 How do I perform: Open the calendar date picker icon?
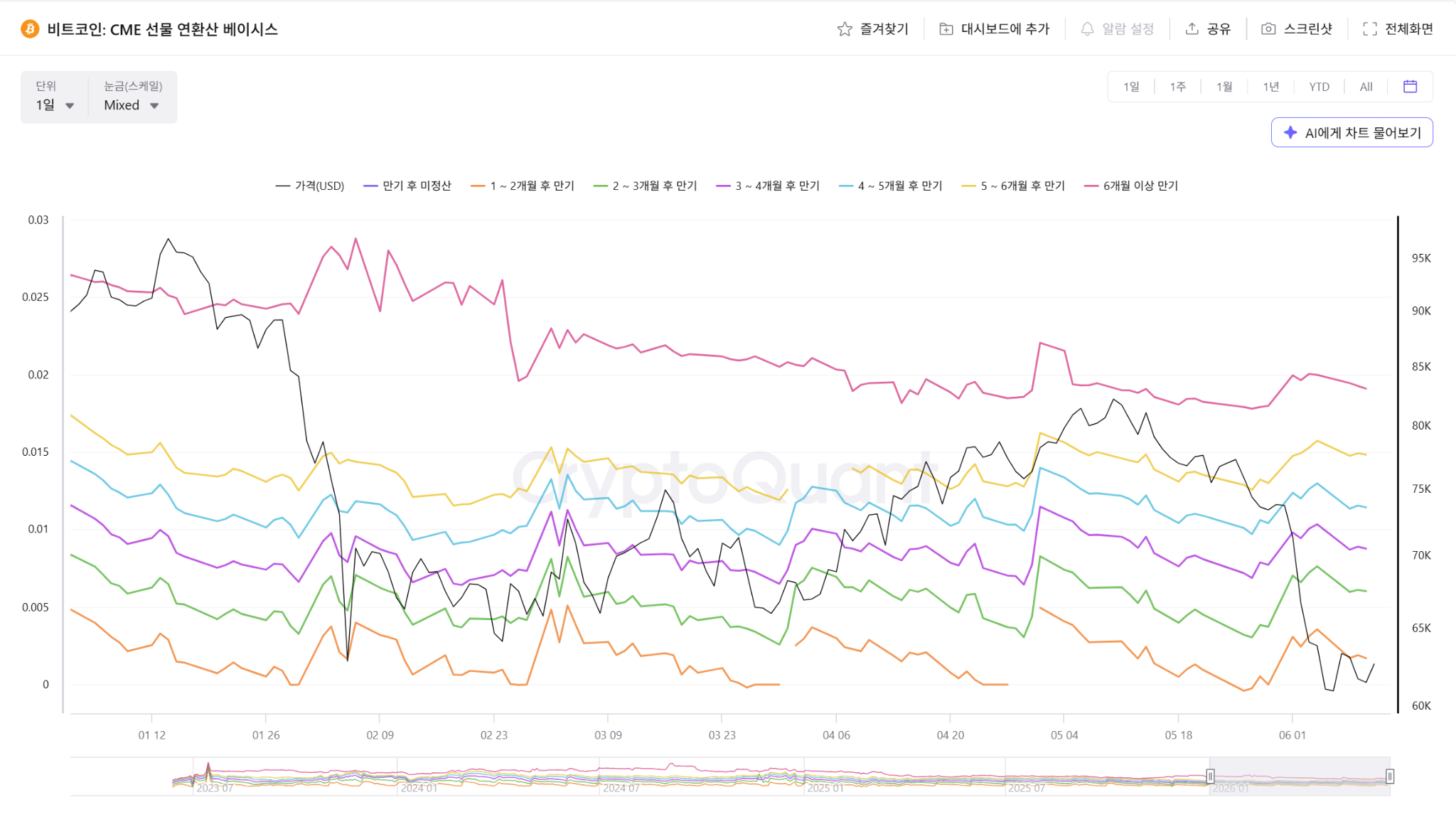coord(1410,86)
